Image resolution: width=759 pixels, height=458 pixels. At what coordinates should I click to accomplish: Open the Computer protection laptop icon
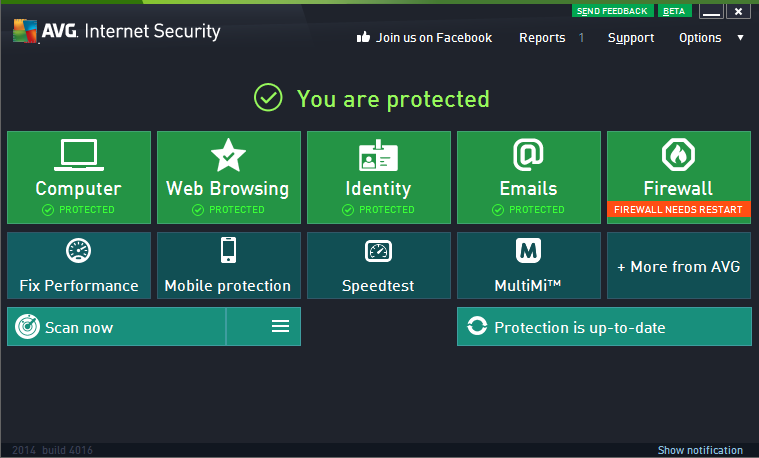point(79,155)
